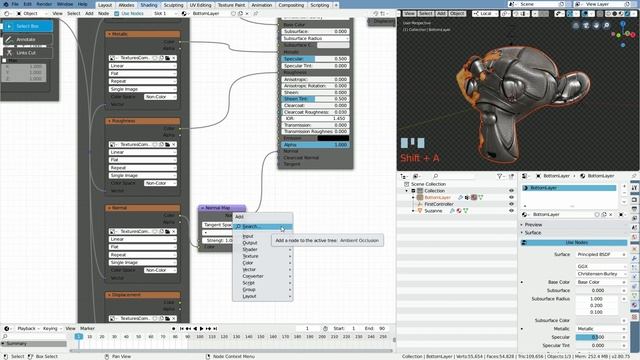The height and width of the screenshot is (360, 640).
Task: Switch to the UV Editing workspace tab
Action: (x=200, y=5)
